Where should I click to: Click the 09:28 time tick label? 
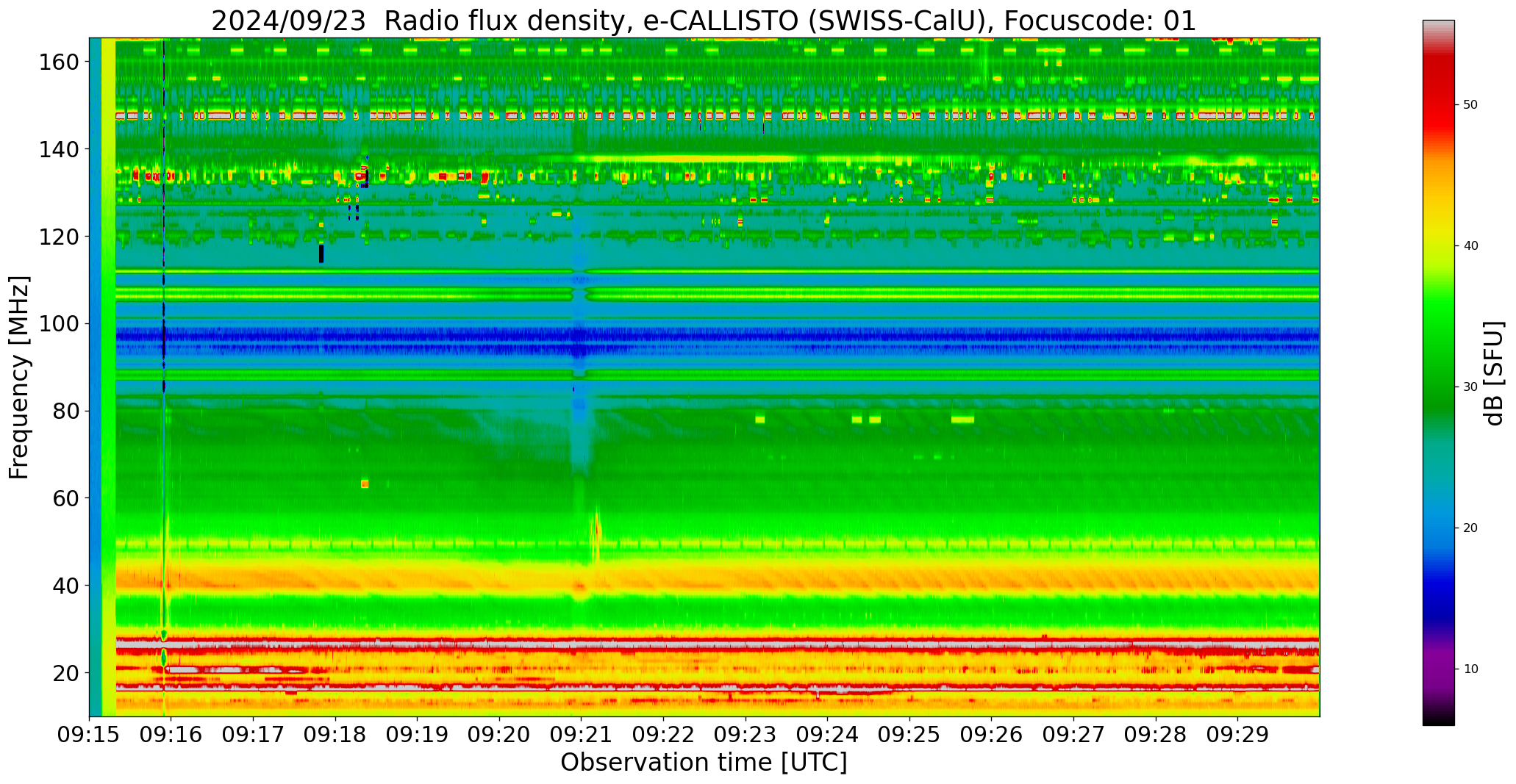(1156, 734)
